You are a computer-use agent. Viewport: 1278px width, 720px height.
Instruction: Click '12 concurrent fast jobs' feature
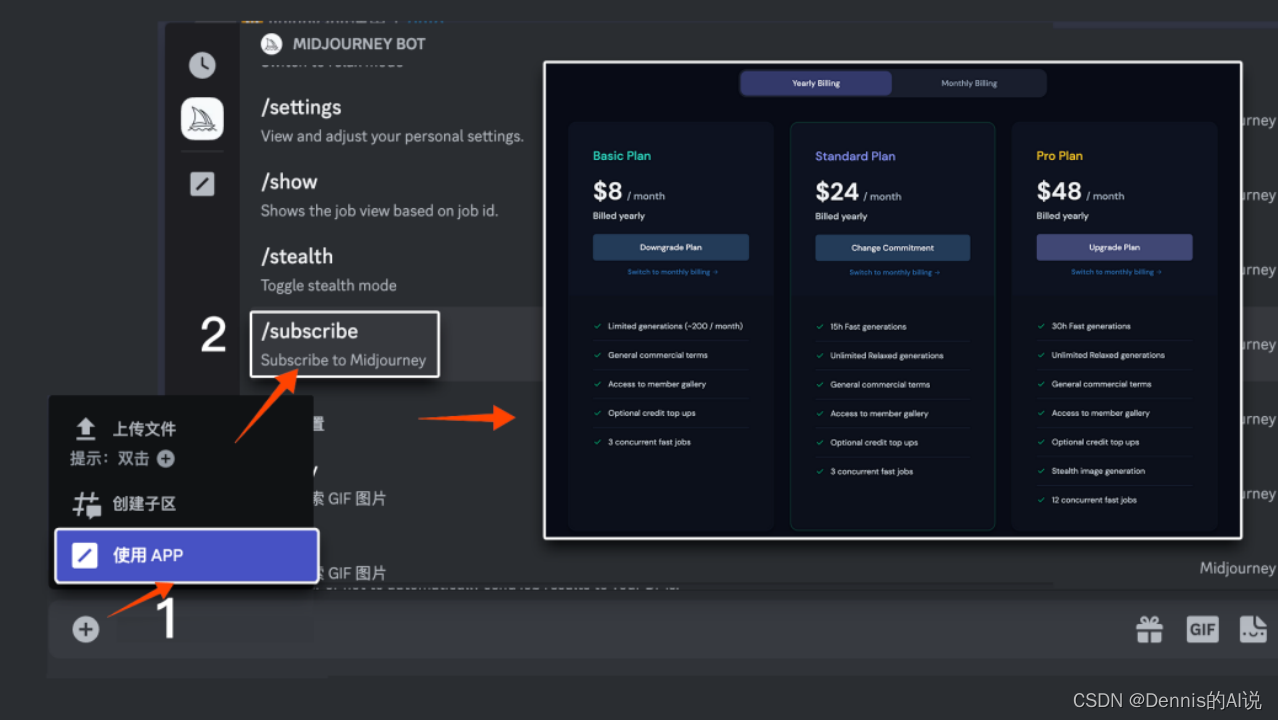1094,500
